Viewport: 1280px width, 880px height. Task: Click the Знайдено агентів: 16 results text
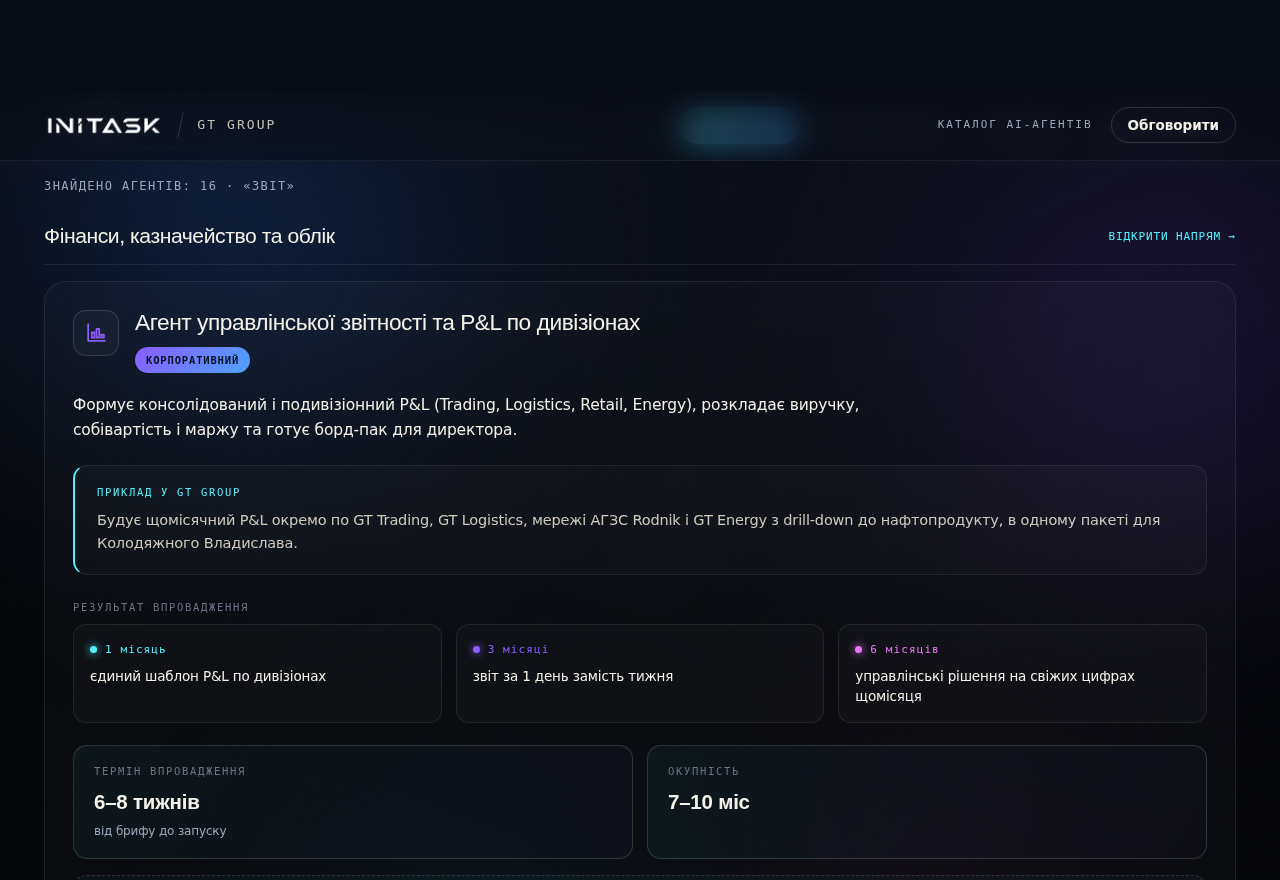click(x=169, y=186)
